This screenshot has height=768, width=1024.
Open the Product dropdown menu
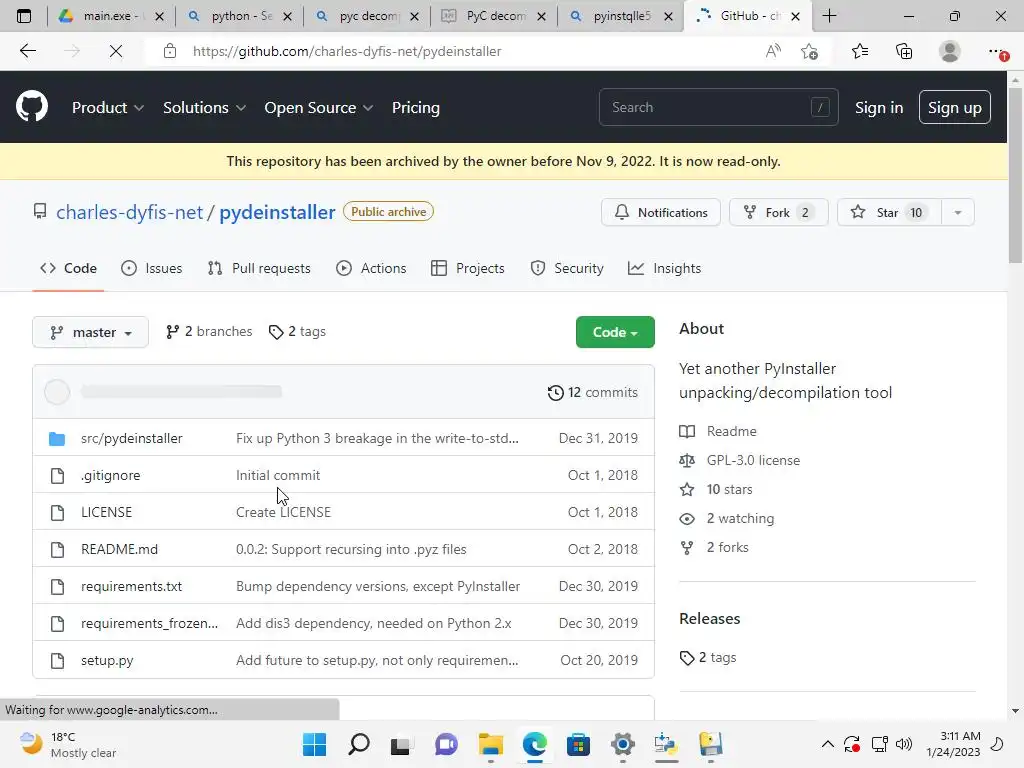pos(108,107)
